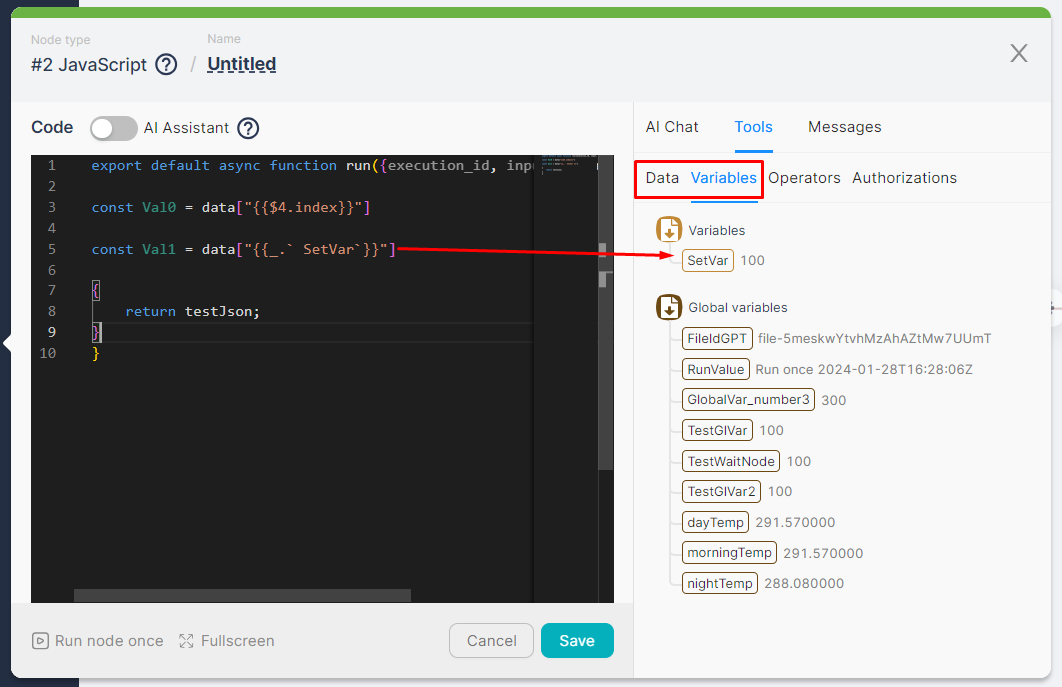1062x687 pixels.
Task: Toggle the AI Assistant switch
Action: [113, 128]
